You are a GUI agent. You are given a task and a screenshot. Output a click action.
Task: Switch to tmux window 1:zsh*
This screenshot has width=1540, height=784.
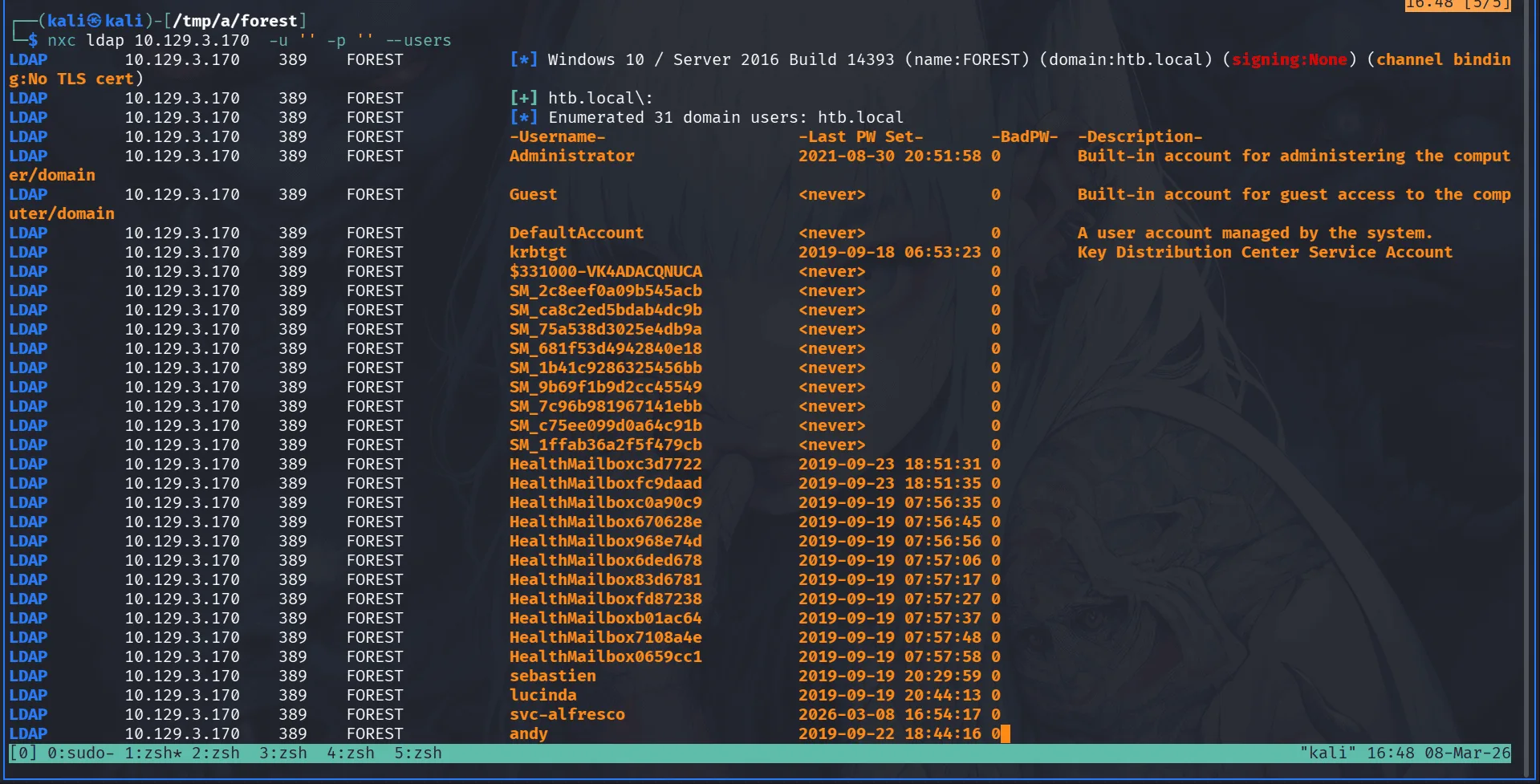[152, 753]
